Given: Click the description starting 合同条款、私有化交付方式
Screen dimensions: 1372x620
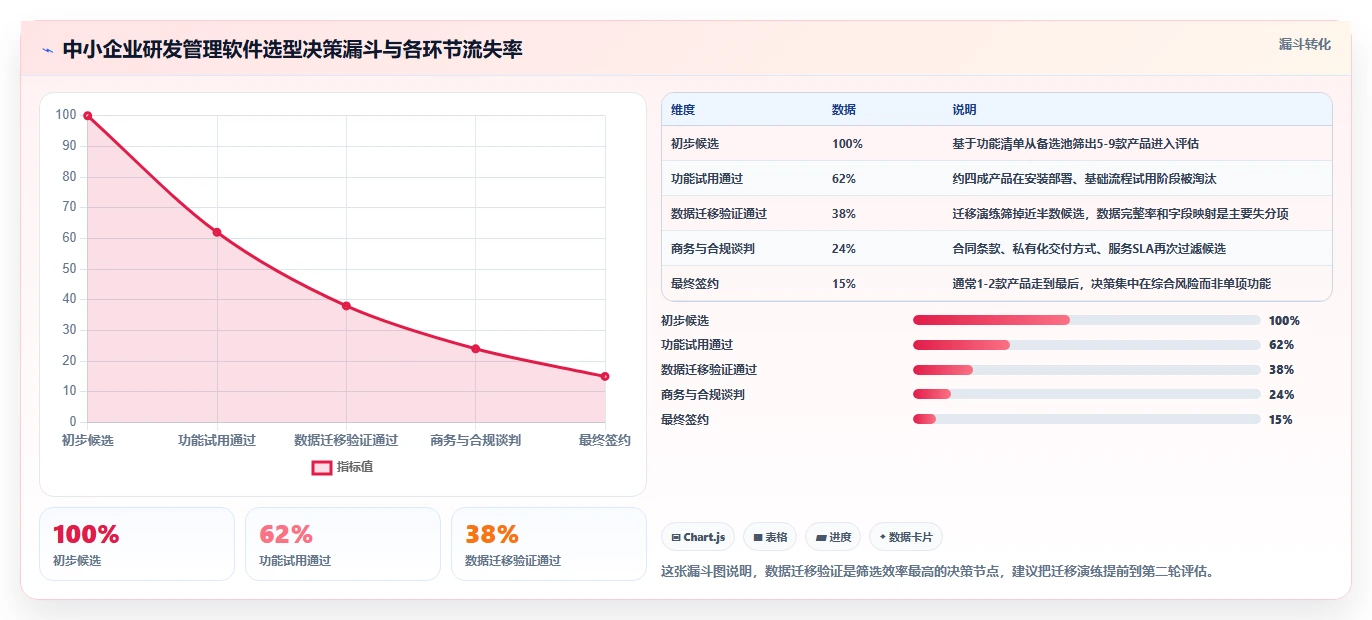Looking at the screenshot, I should tap(1089, 249).
